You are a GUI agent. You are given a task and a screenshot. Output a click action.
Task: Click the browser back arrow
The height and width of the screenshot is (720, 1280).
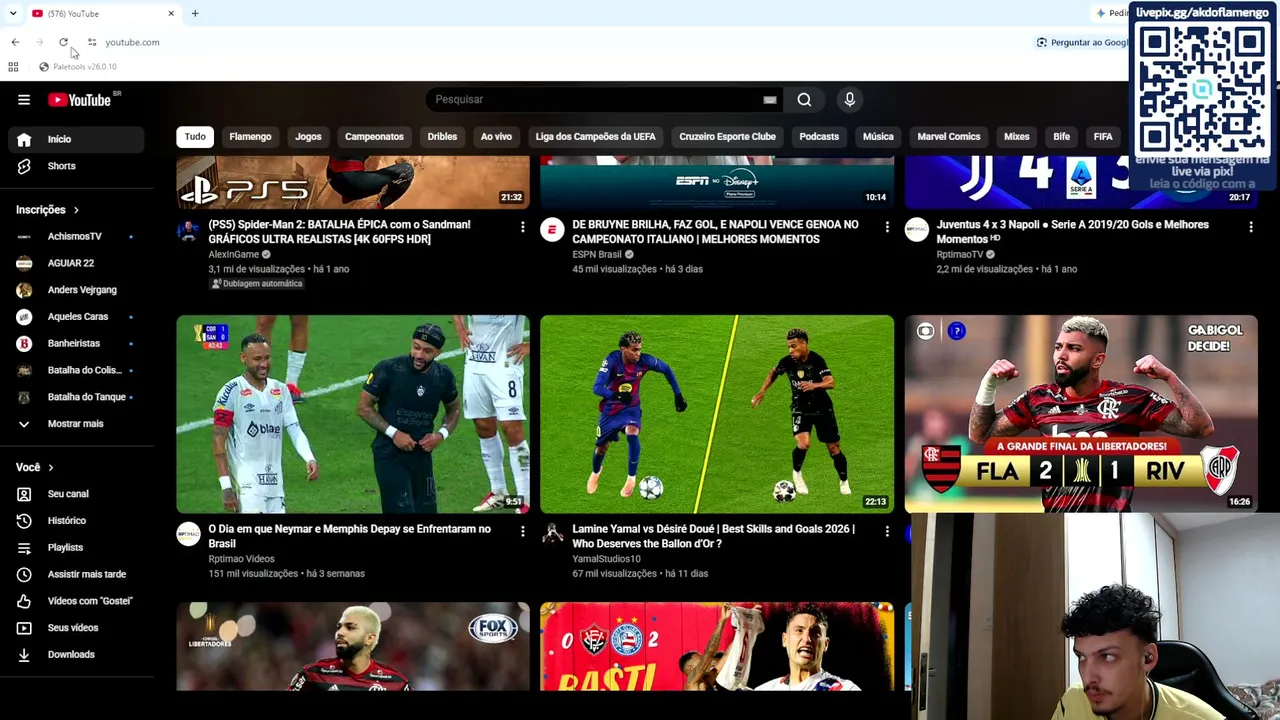click(x=15, y=42)
